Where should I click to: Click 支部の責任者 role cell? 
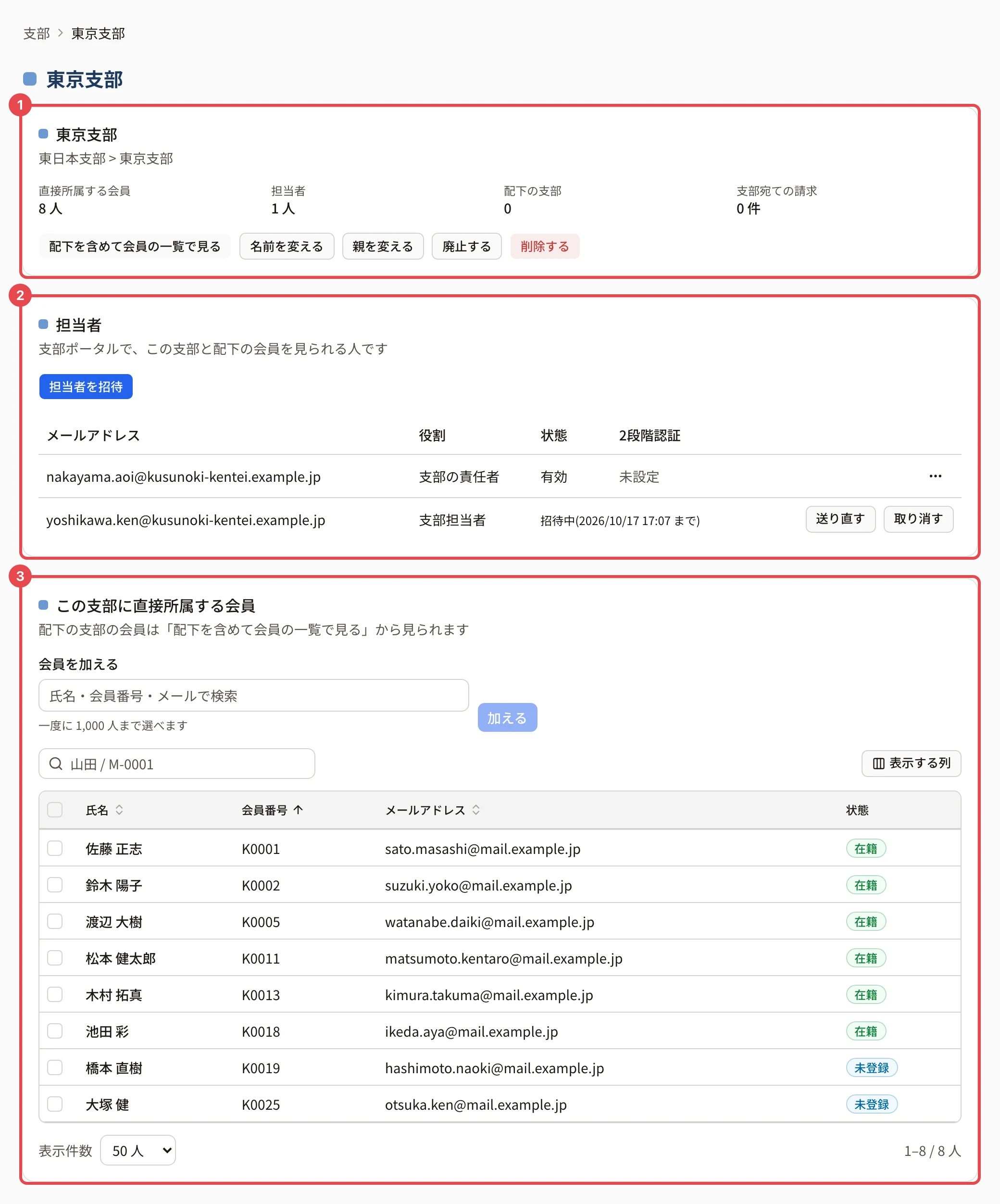459,477
